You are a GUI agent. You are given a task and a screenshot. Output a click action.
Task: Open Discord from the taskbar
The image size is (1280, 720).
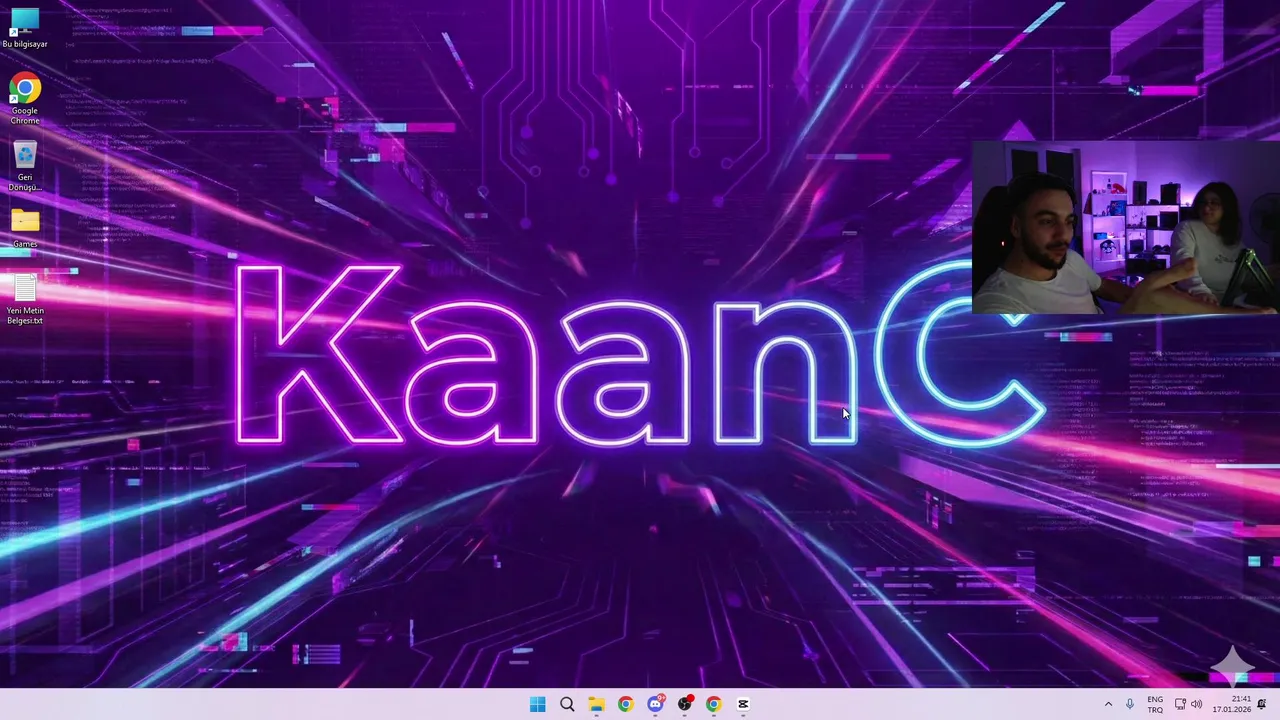point(655,704)
